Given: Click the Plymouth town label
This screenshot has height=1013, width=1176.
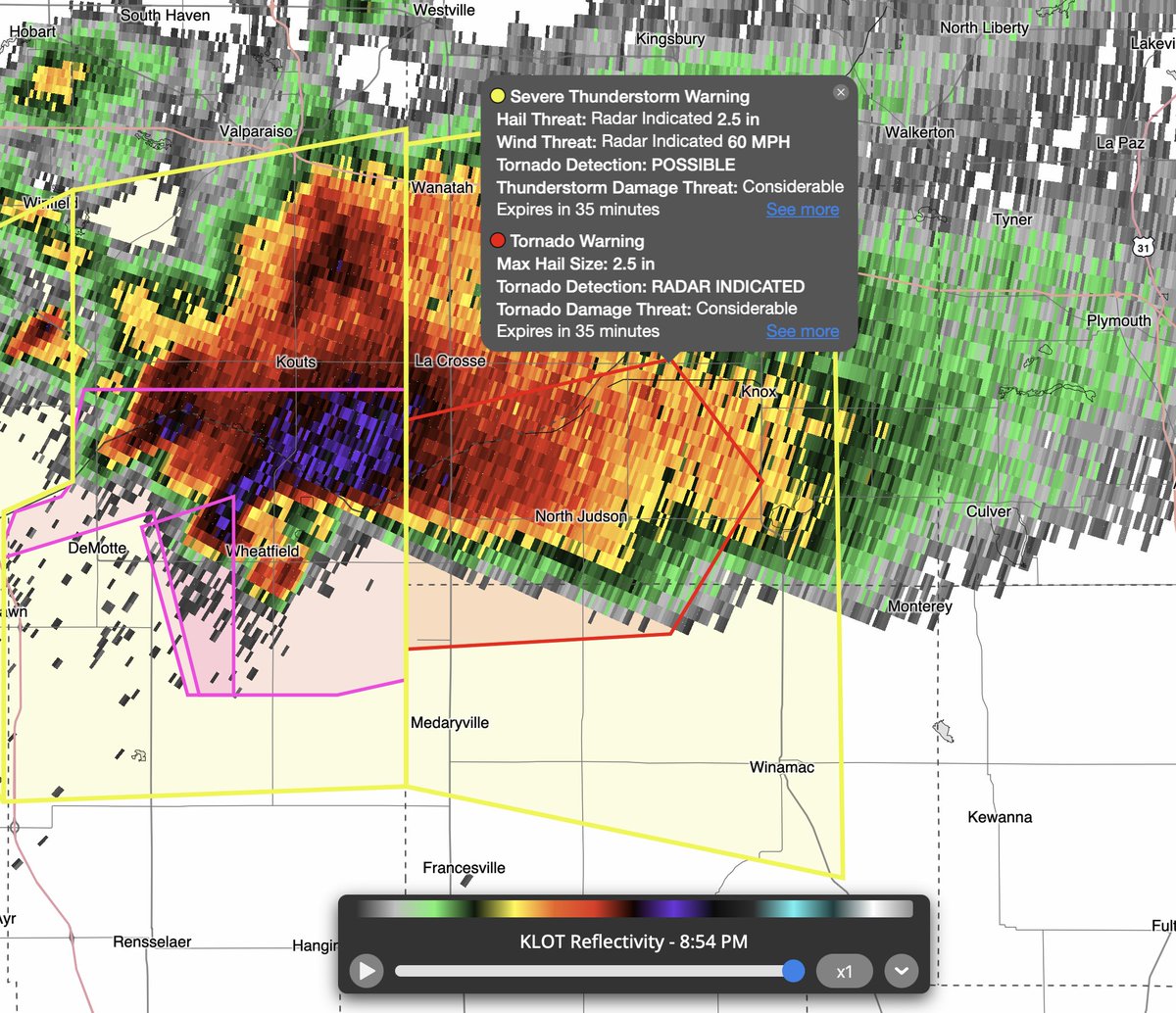Looking at the screenshot, I should click(1119, 321).
